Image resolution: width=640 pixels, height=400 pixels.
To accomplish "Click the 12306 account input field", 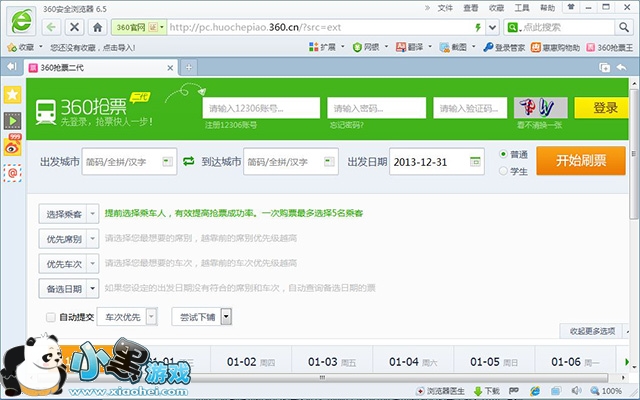I will click(261, 108).
